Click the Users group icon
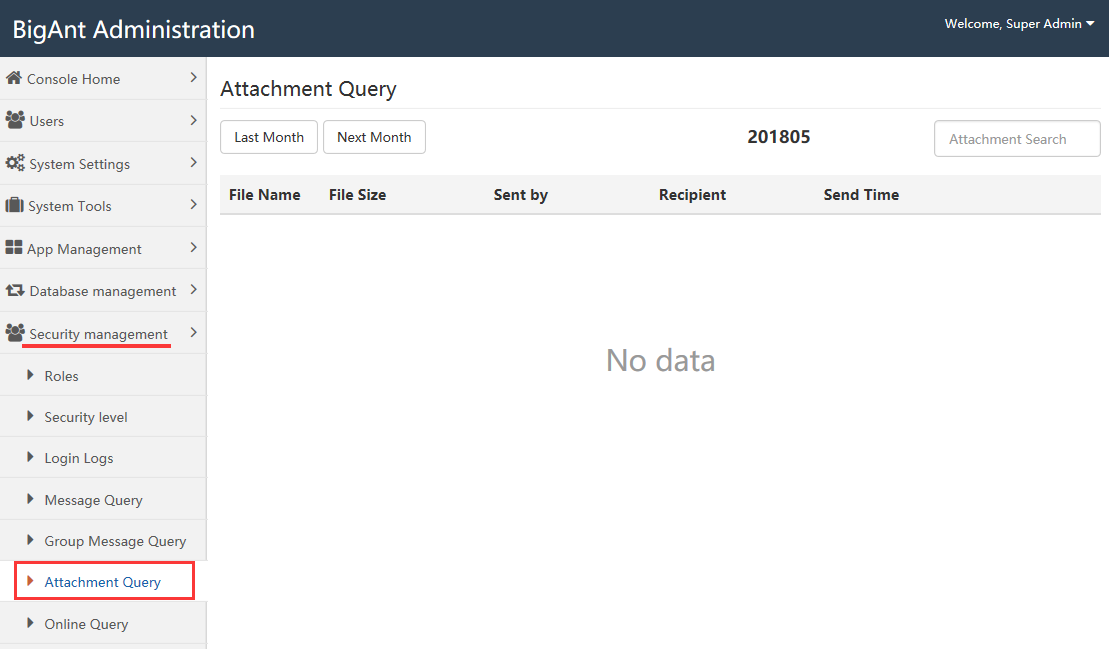Viewport: 1109px width, 649px height. coord(15,119)
